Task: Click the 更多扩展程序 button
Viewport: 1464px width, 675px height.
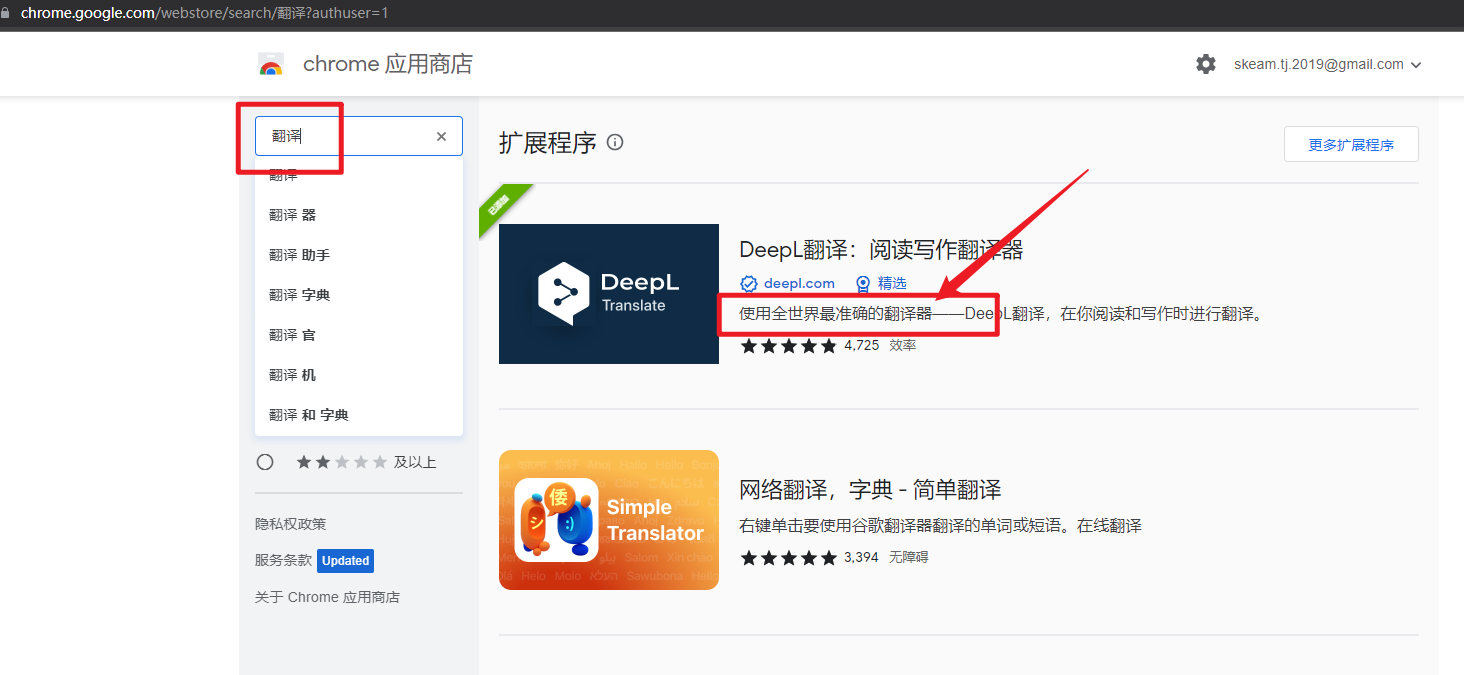Action: 1351,144
